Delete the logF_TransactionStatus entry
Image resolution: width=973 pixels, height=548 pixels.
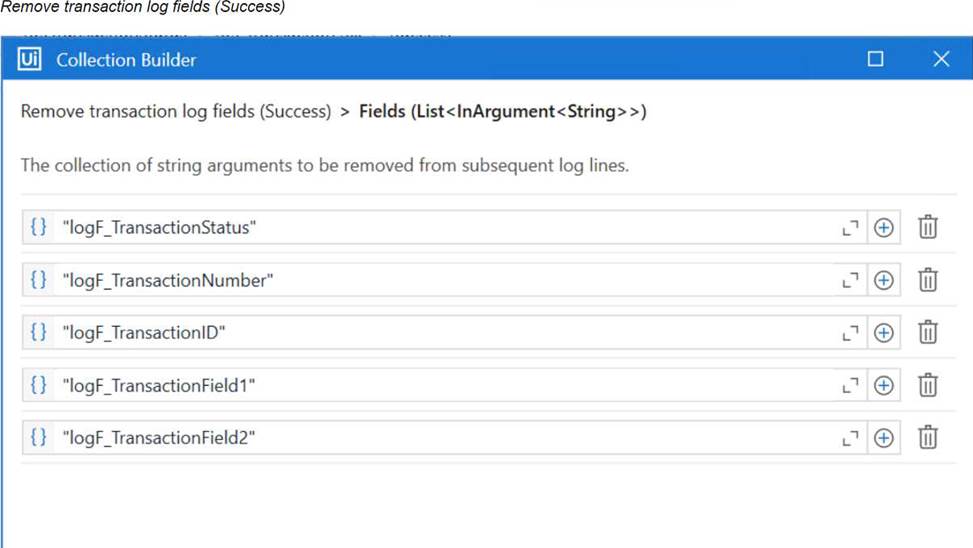(x=928, y=227)
